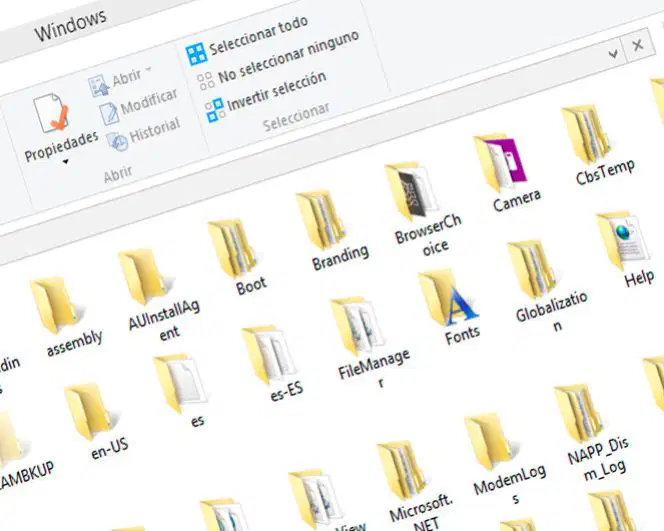664x531 pixels.
Task: Choose the Seleccionar todo label
Action: click(258, 35)
